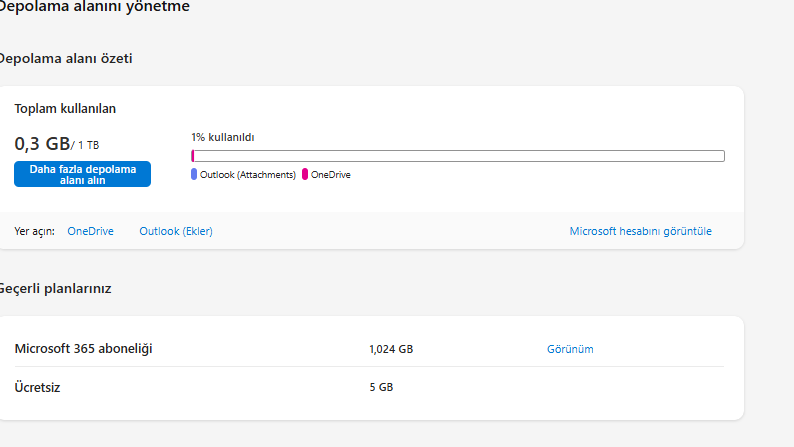Click the storage usage progress bar
This screenshot has height=447, width=794.
[x=458, y=156]
